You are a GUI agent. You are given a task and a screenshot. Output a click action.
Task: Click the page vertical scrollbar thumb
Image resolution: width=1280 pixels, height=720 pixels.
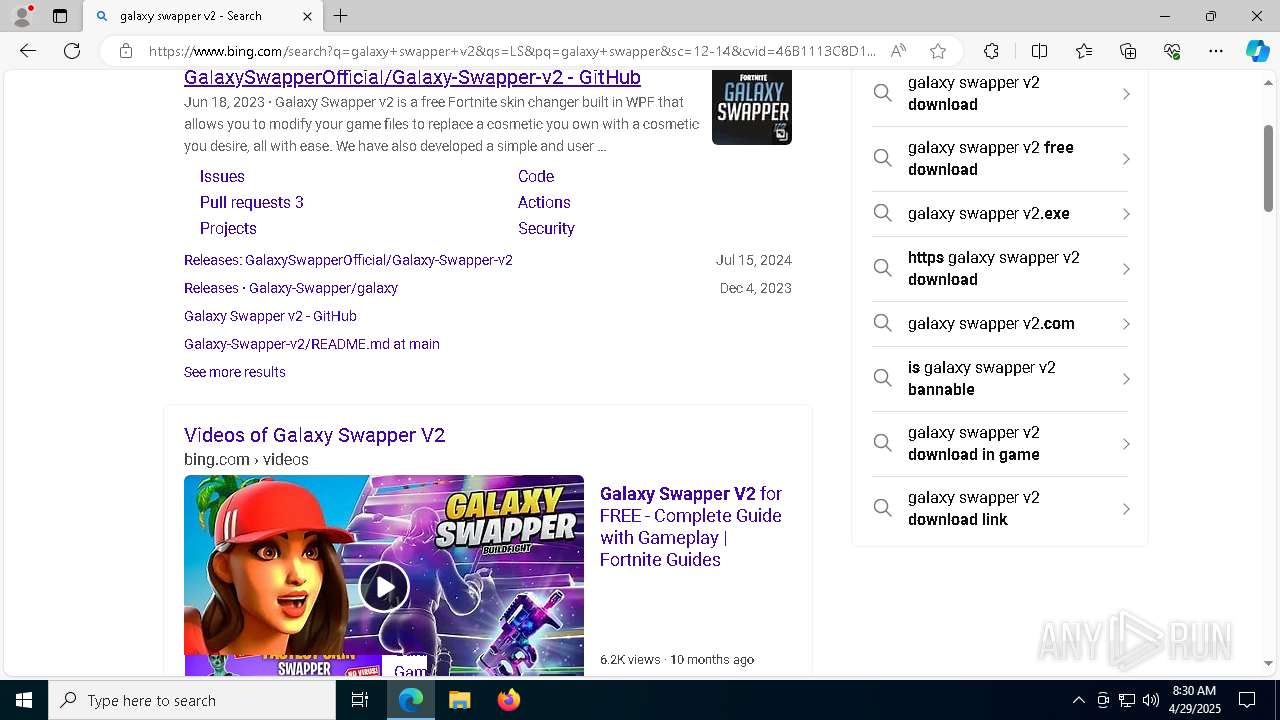[1268, 168]
